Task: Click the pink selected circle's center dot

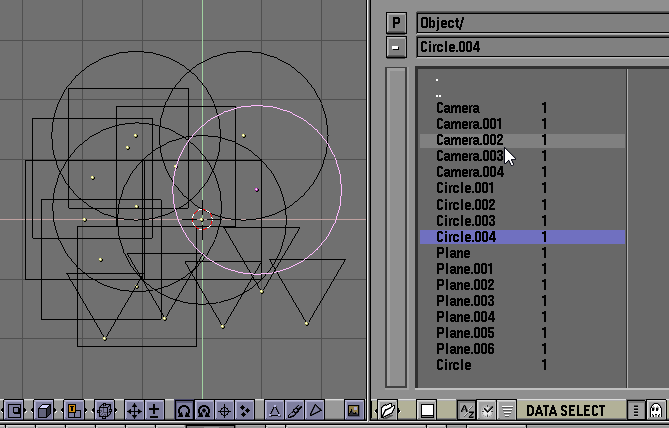Action: point(257,189)
